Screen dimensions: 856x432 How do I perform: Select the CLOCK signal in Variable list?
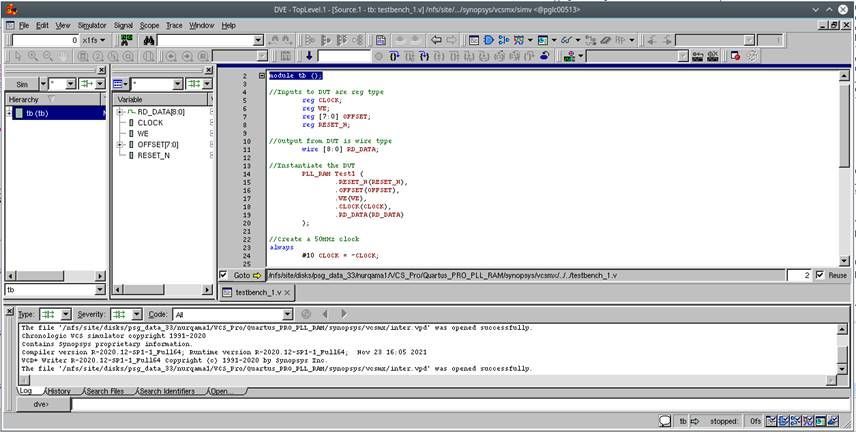tap(150, 123)
